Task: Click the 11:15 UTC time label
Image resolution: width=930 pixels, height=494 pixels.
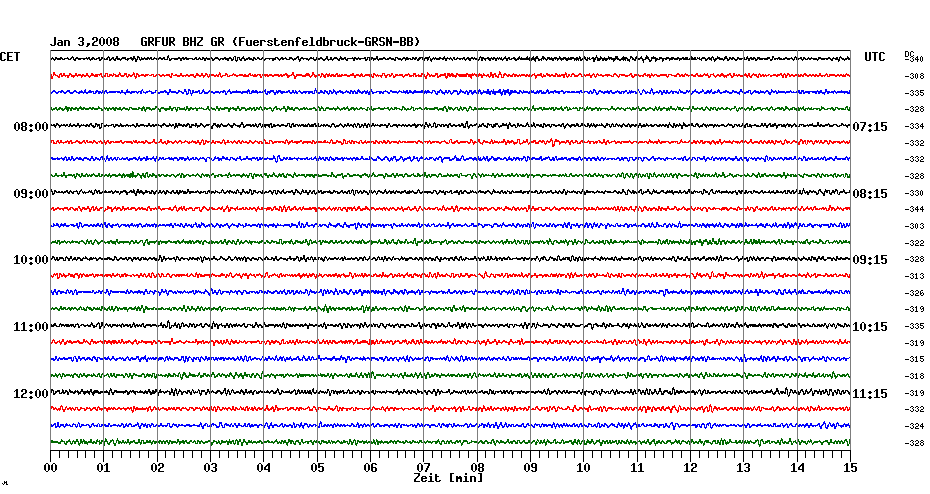Action: pyautogui.click(x=870, y=394)
